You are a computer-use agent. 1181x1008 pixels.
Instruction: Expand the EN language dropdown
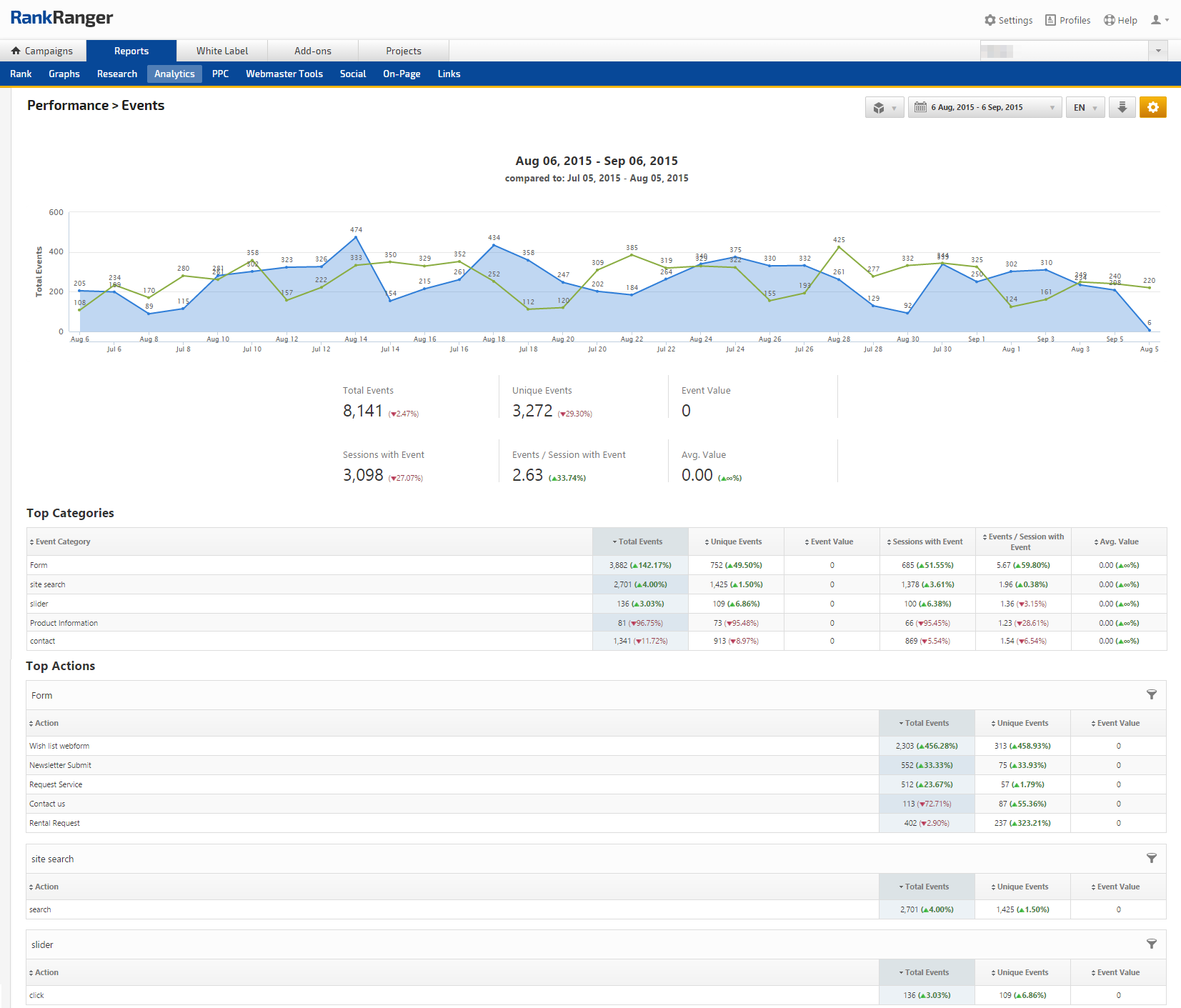(1085, 108)
